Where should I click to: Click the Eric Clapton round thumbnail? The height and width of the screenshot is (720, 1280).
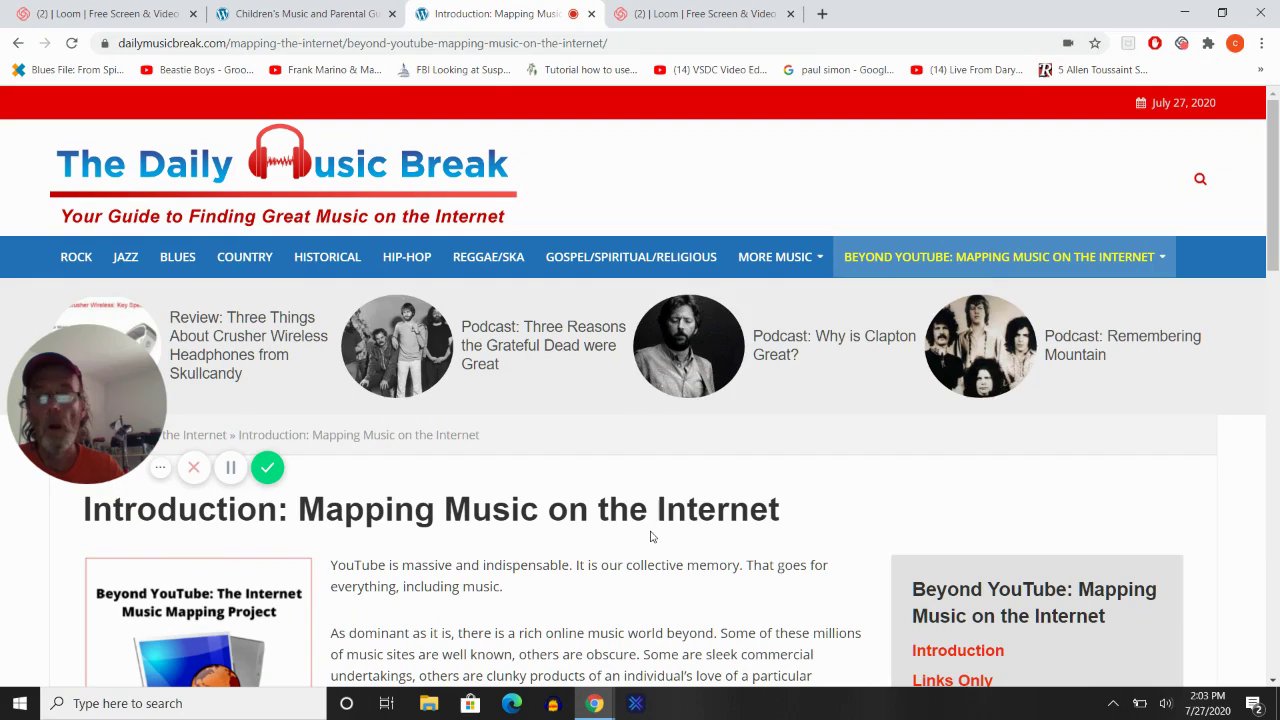688,346
